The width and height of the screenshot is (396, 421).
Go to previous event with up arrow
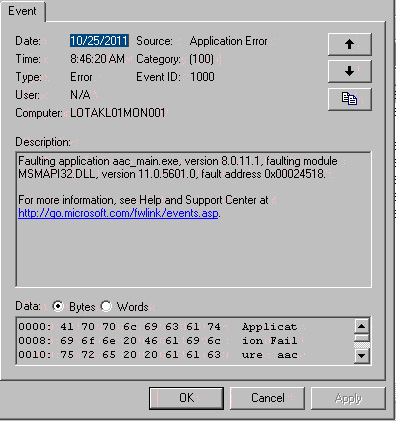coord(349,44)
